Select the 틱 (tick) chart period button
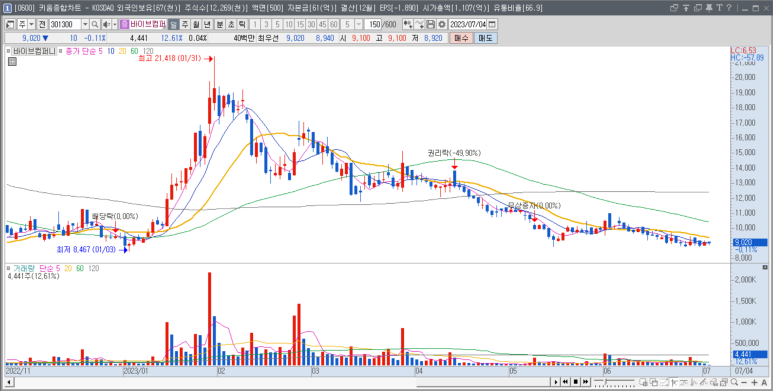This screenshot has width=773, height=391. coord(241,25)
